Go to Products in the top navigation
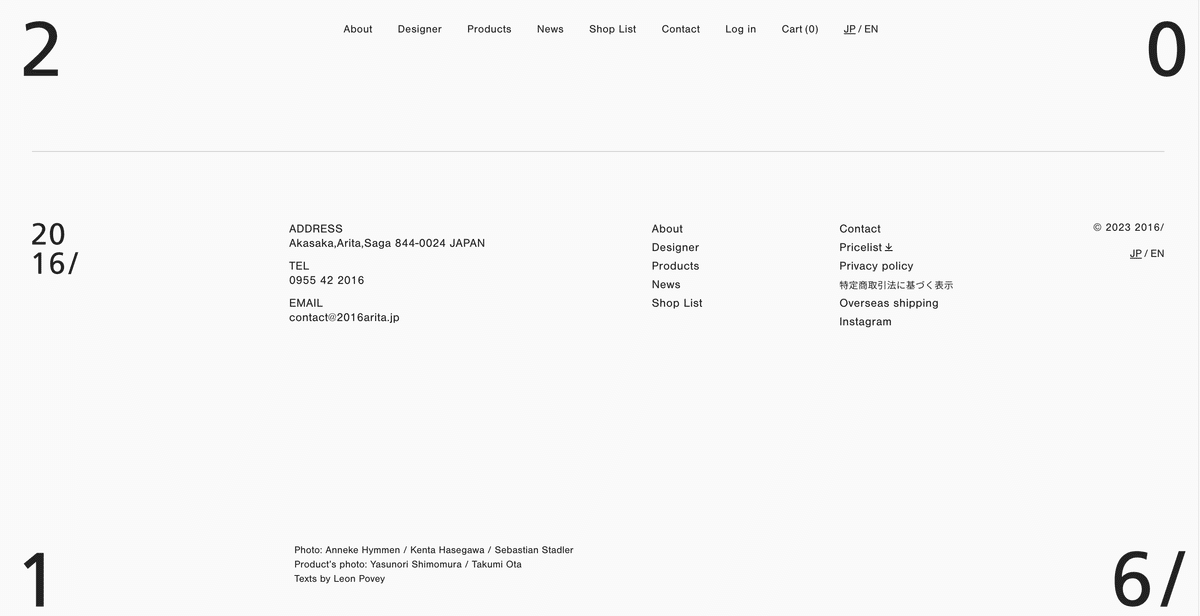This screenshot has height=616, width=1200. [489, 29]
